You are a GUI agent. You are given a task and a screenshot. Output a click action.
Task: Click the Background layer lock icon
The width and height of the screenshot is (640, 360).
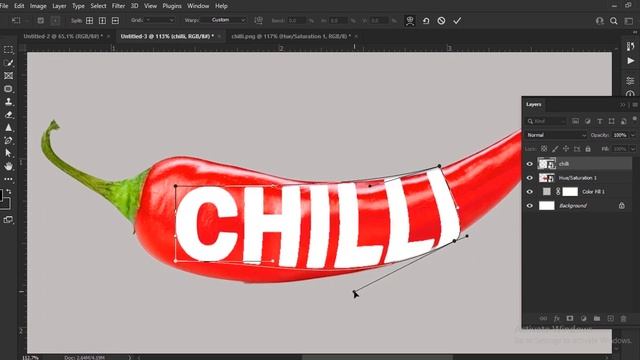(621, 206)
